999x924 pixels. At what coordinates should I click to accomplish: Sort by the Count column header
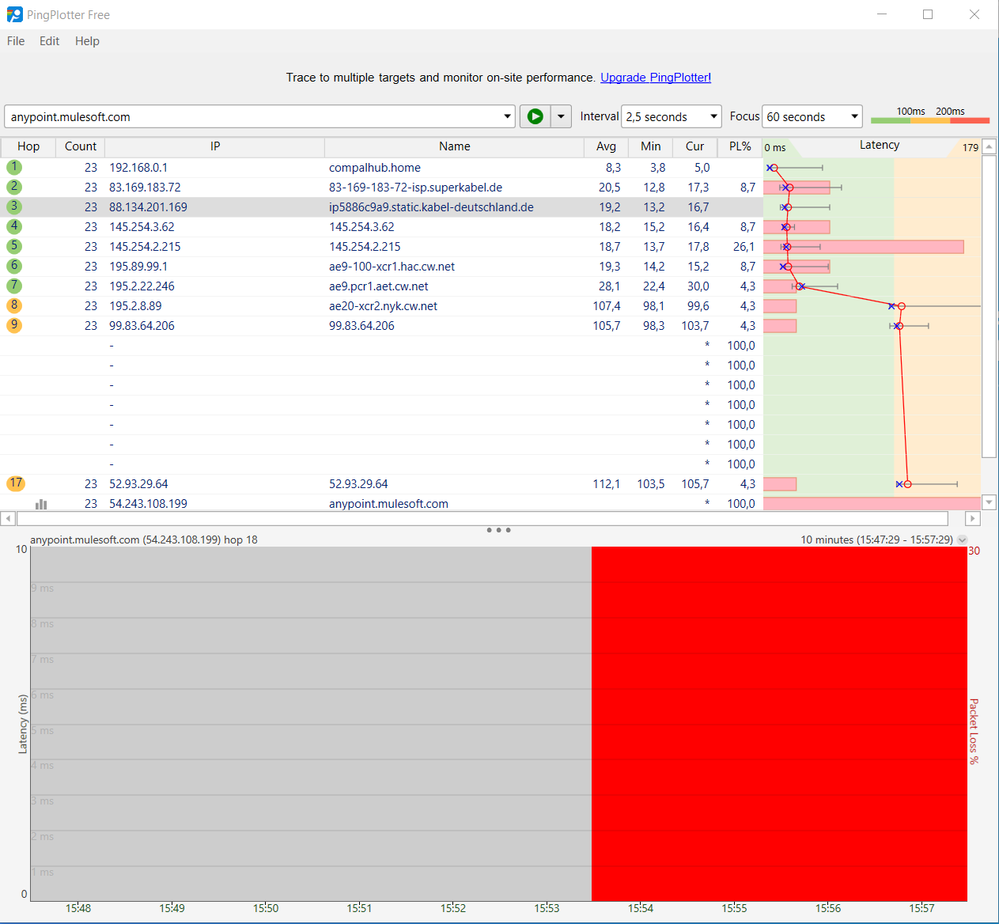(x=80, y=147)
